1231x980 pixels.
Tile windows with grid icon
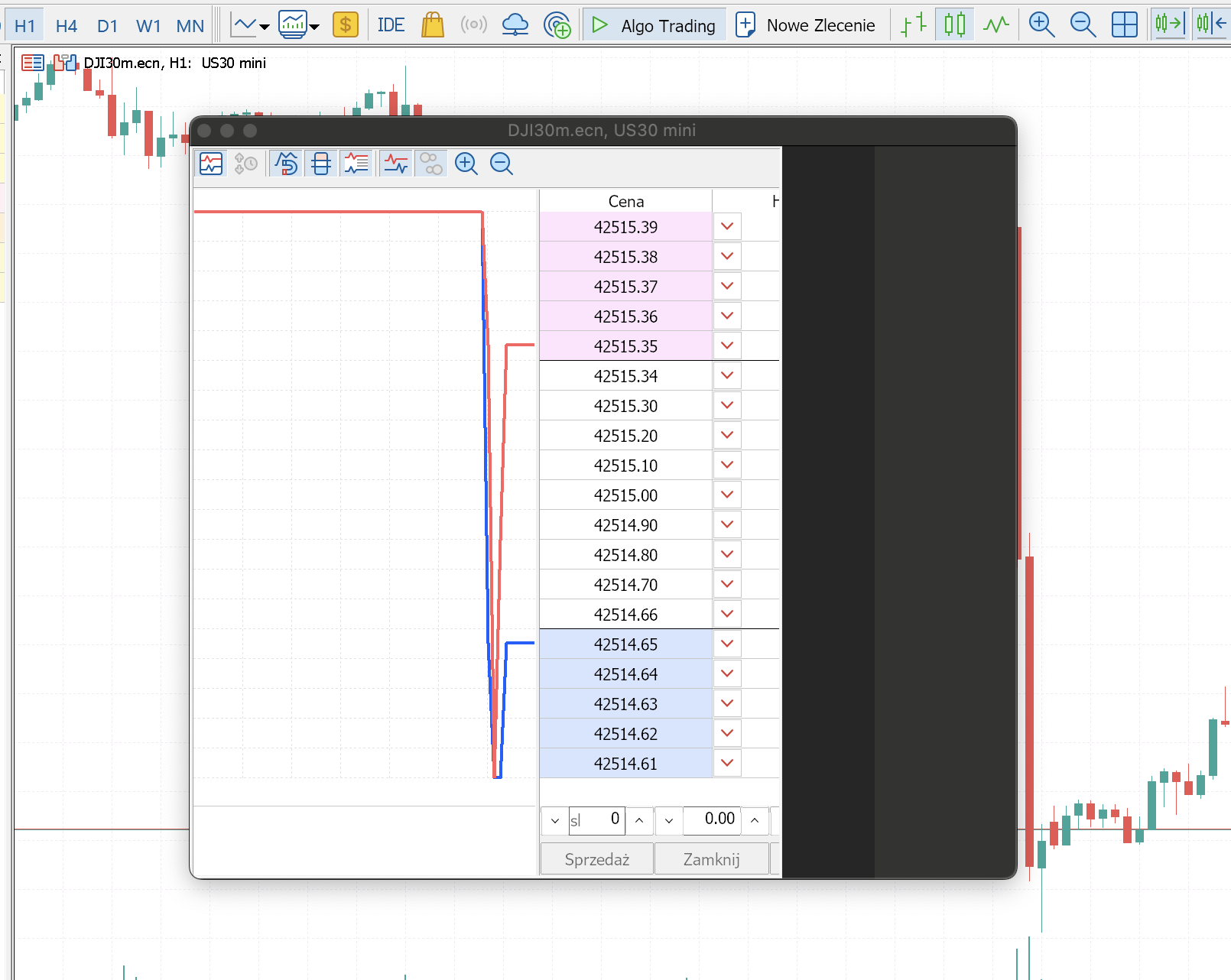pyautogui.click(x=1124, y=25)
